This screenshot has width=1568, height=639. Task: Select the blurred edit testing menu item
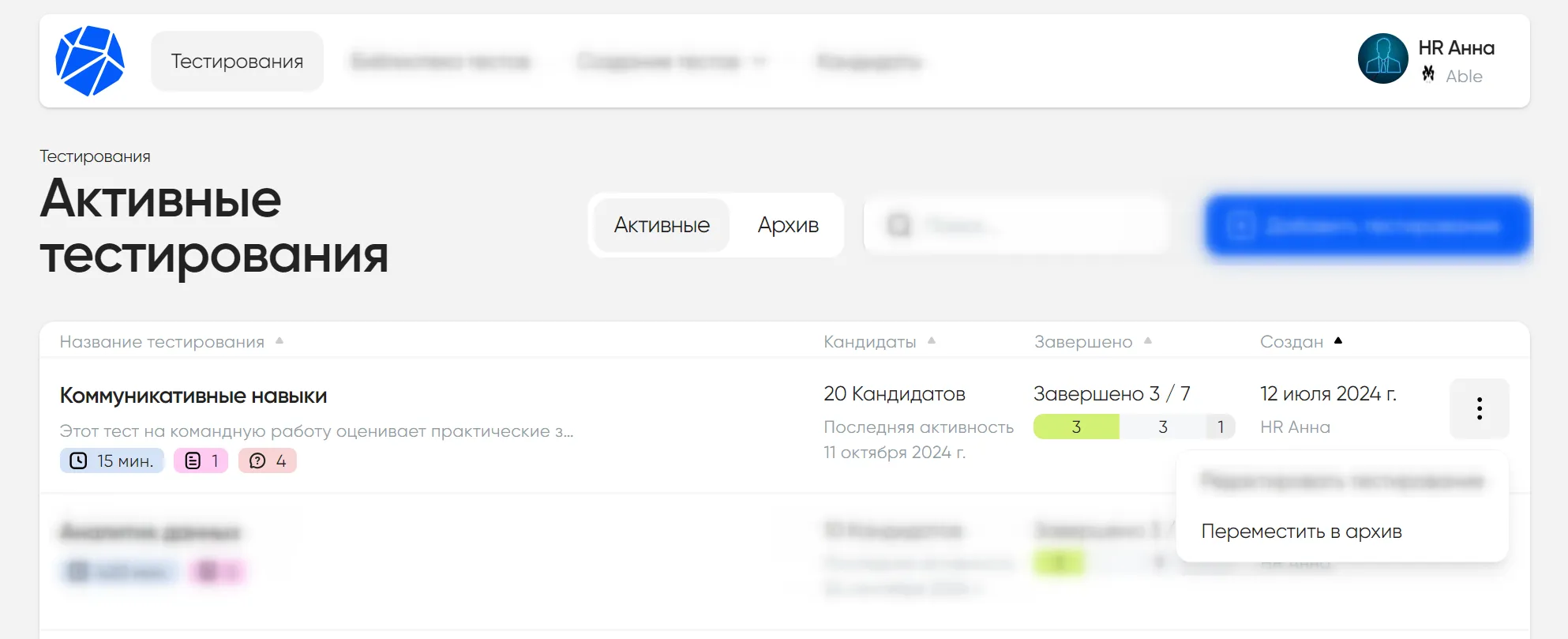pyautogui.click(x=1341, y=481)
